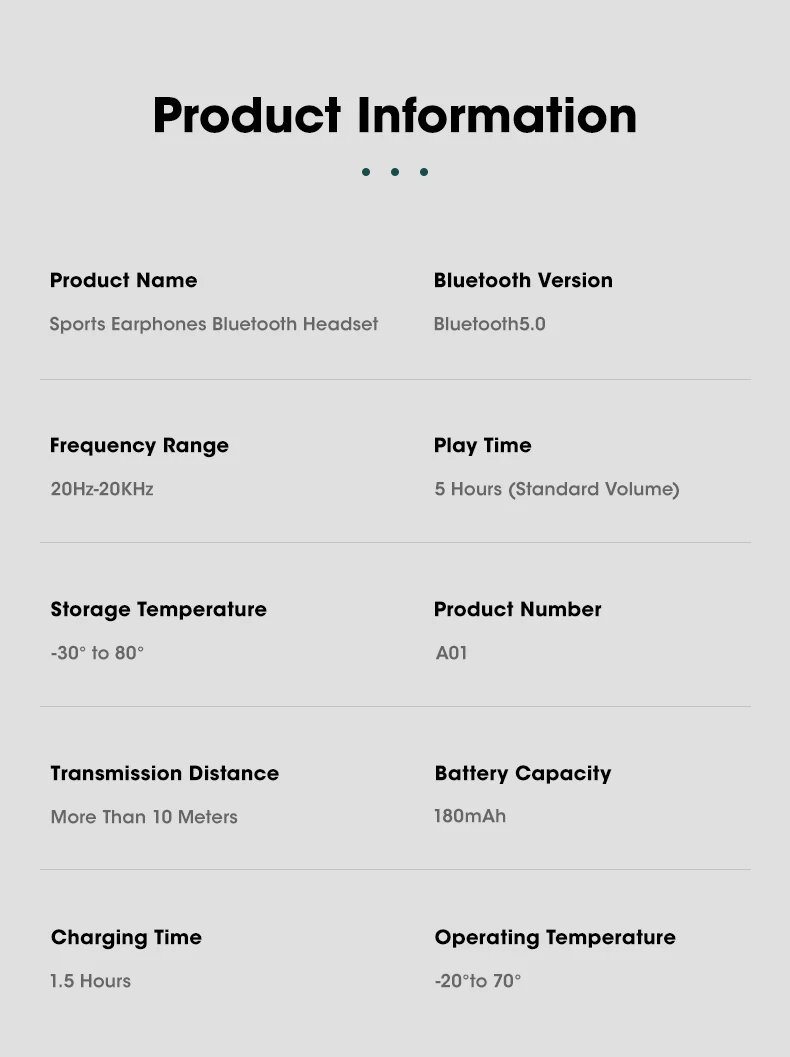Select the Play Time label

click(x=483, y=446)
